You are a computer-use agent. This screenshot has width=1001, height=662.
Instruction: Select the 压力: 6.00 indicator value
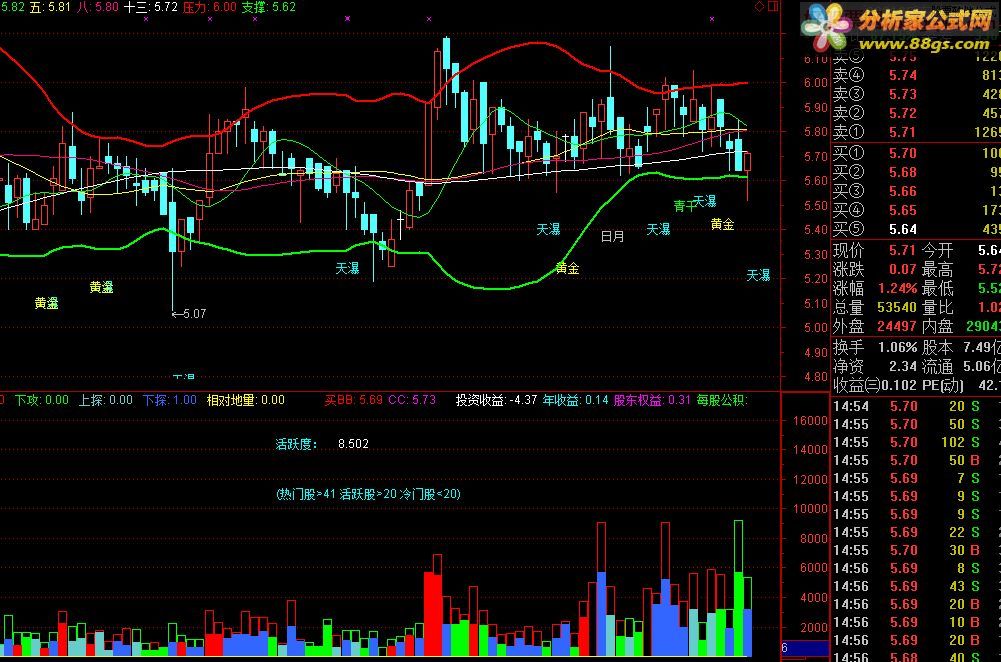209,7
